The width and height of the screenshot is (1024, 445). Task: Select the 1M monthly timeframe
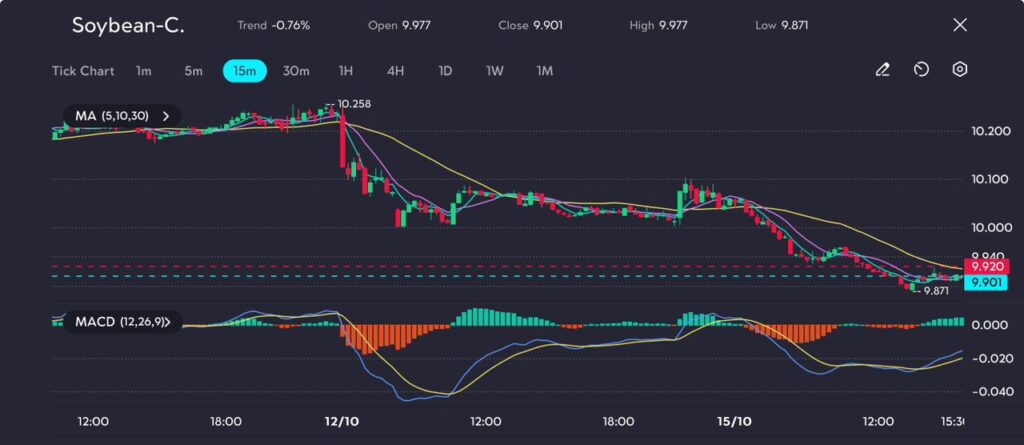point(545,71)
